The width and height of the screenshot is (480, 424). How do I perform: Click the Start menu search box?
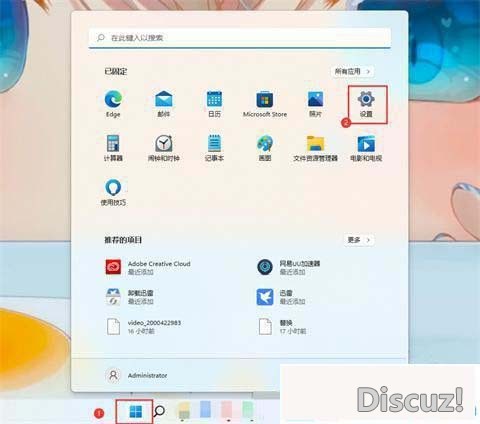click(x=240, y=38)
